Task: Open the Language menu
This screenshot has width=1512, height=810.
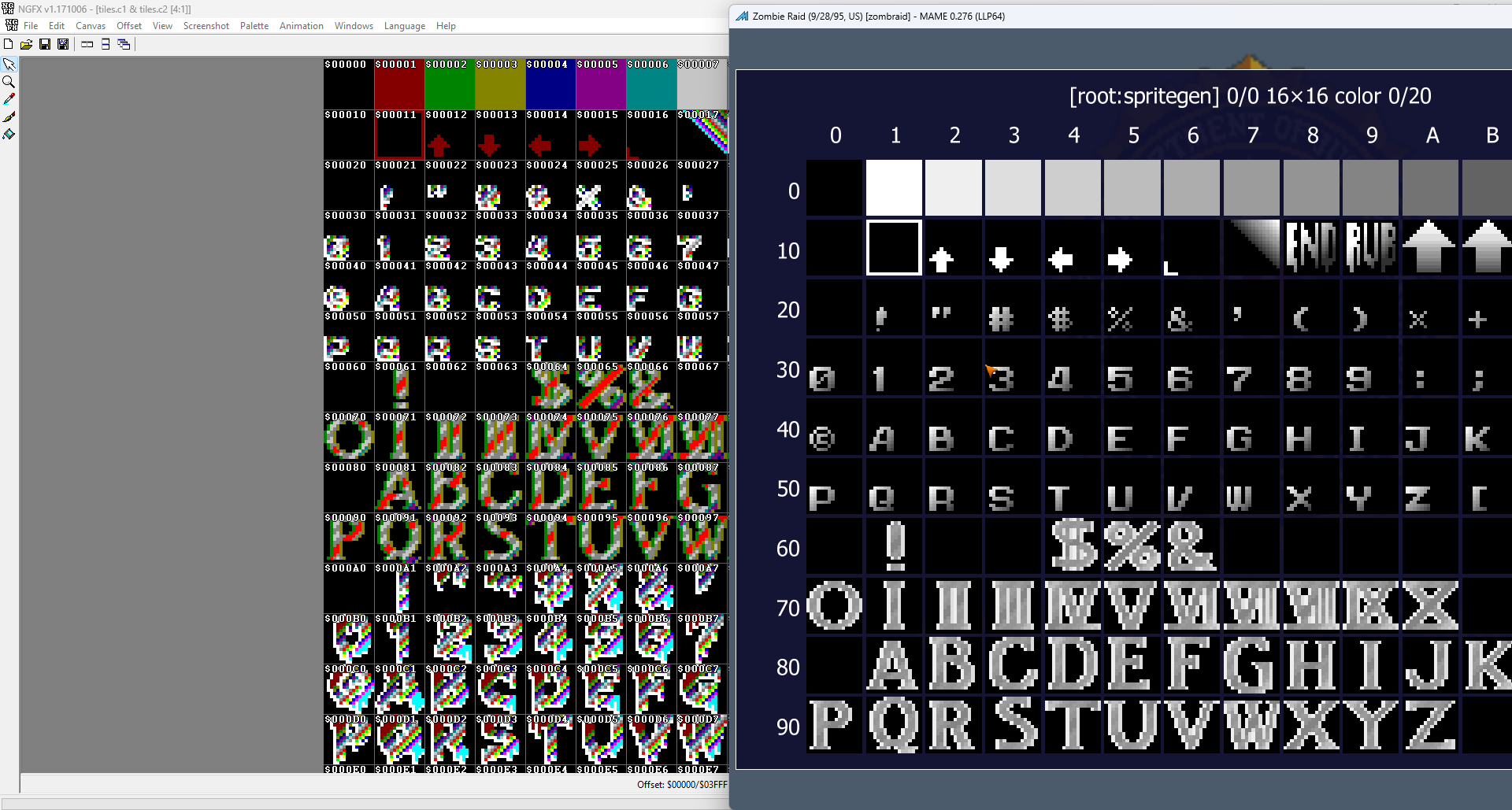Action: (x=405, y=26)
